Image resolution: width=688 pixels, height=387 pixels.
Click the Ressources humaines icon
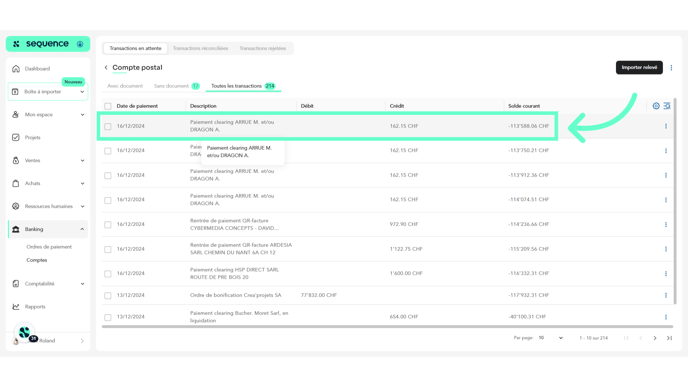point(16,206)
